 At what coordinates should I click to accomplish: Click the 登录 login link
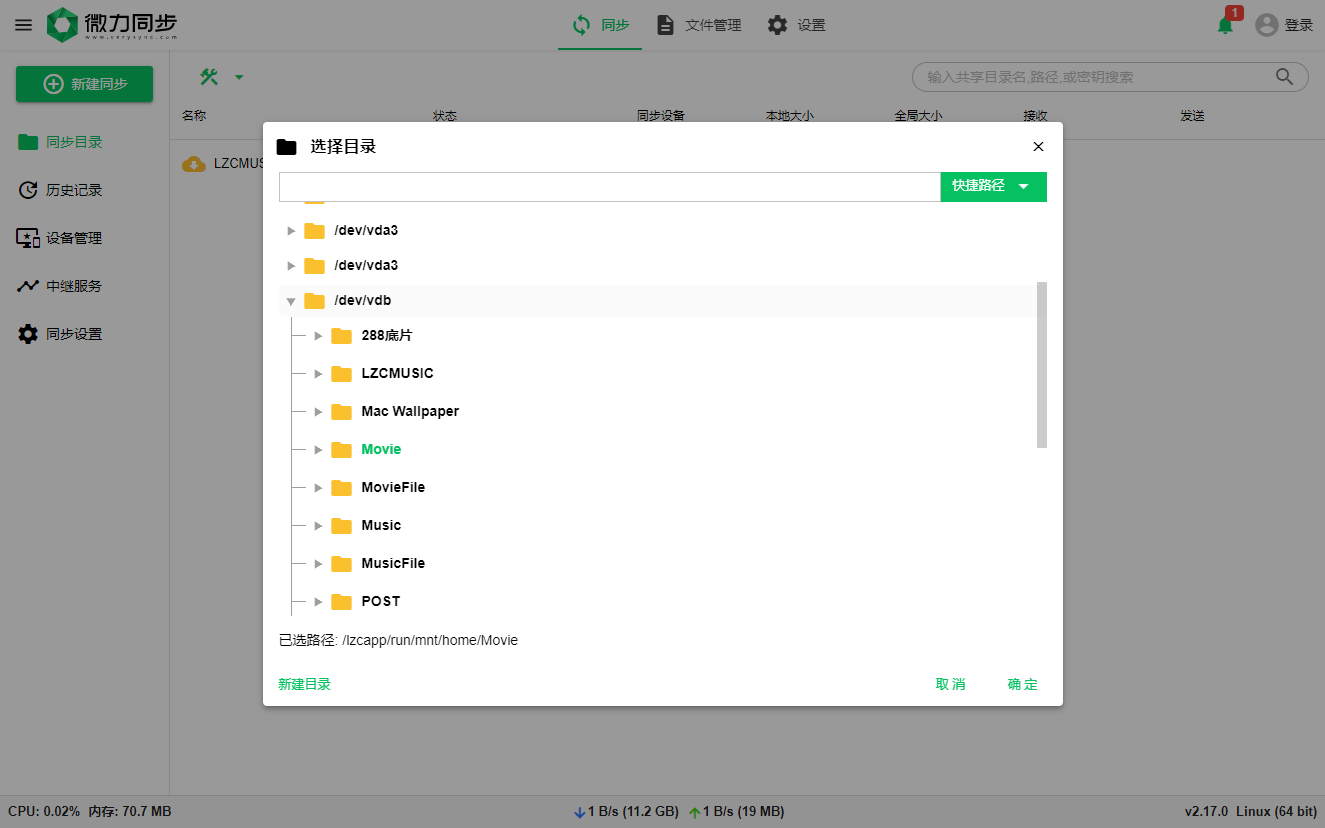[1299, 25]
